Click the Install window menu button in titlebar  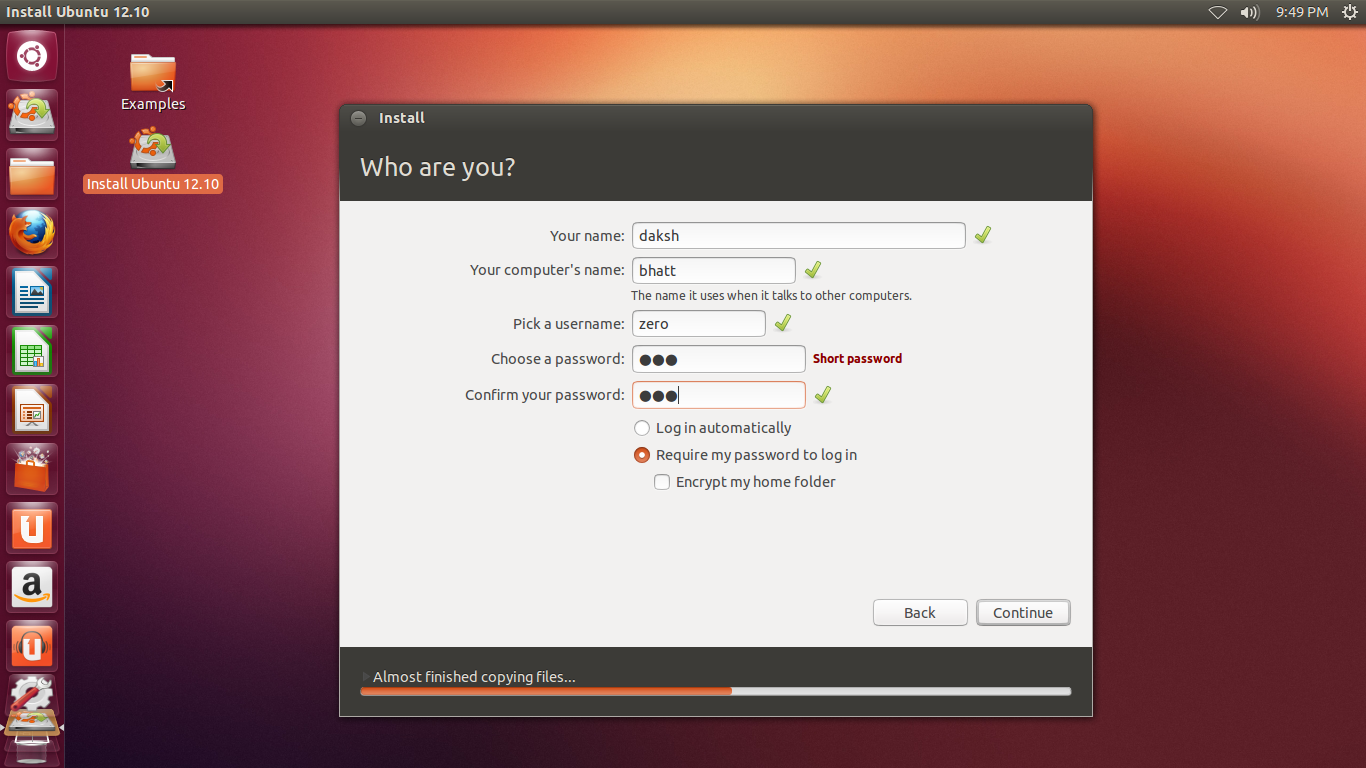(x=358, y=118)
